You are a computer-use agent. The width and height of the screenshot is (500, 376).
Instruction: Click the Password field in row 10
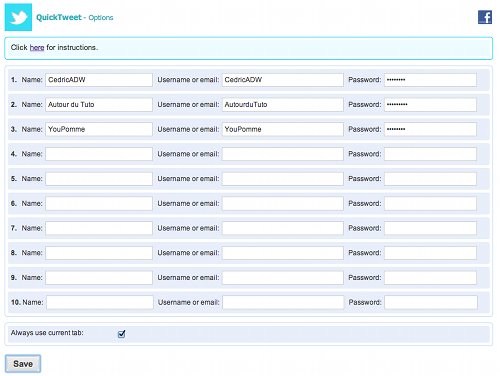431,302
